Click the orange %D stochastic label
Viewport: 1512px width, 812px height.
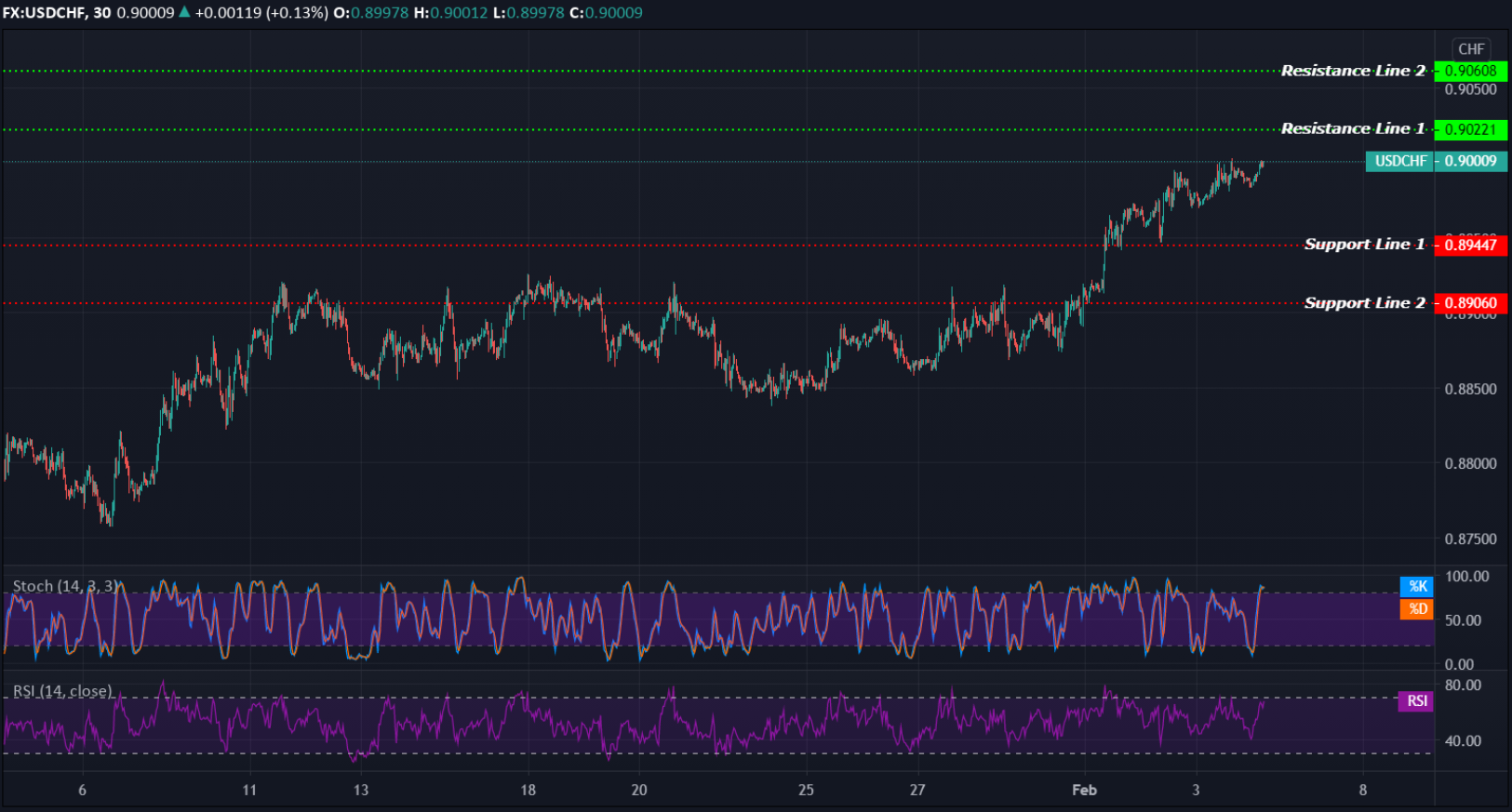1417,609
